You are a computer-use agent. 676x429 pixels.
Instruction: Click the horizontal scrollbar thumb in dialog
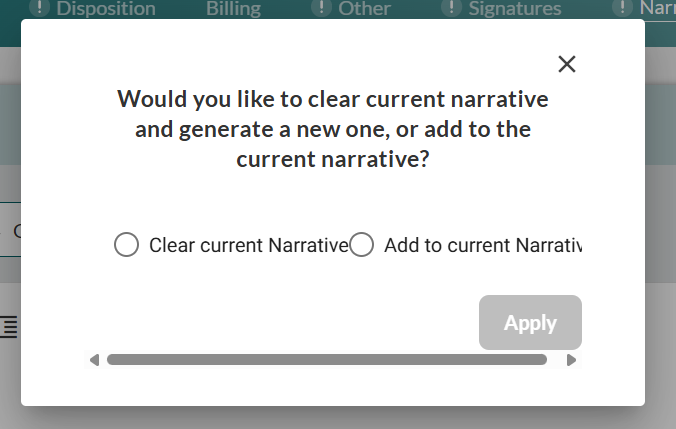click(326, 360)
